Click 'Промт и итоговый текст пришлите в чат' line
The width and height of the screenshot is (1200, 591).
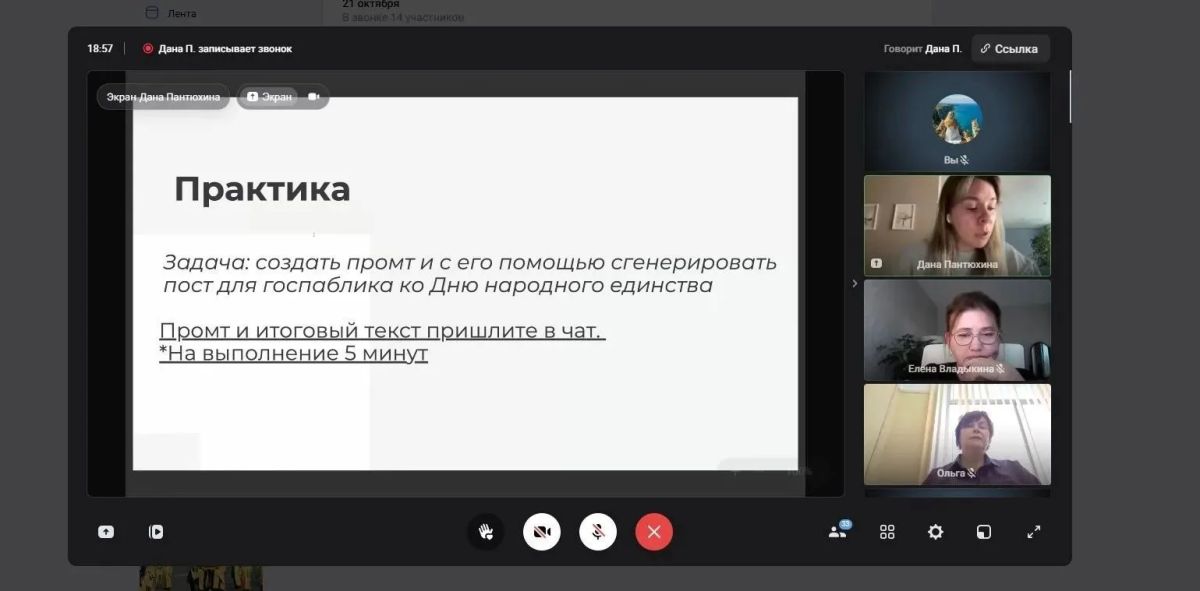382,331
